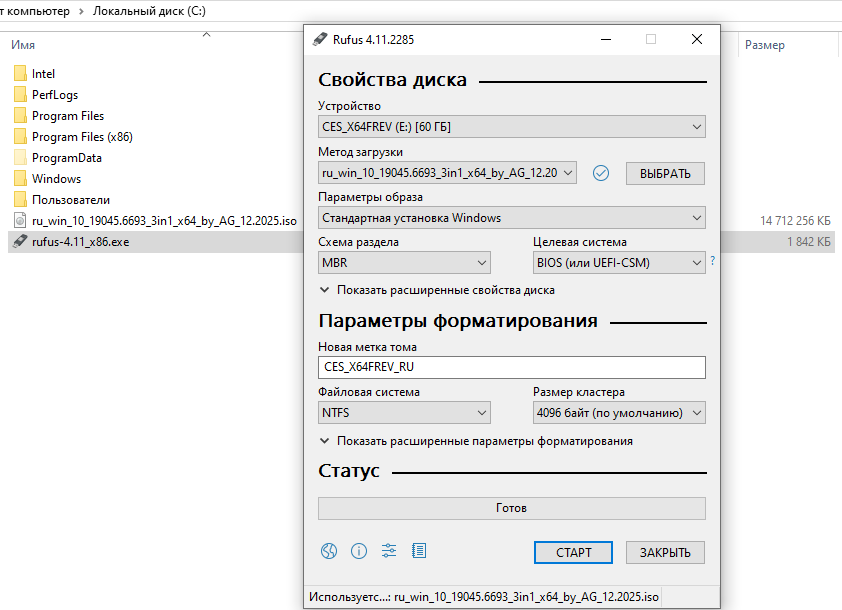The width and height of the screenshot is (842, 610).
Task: Open the Устройство device dropdown
Action: point(511,127)
